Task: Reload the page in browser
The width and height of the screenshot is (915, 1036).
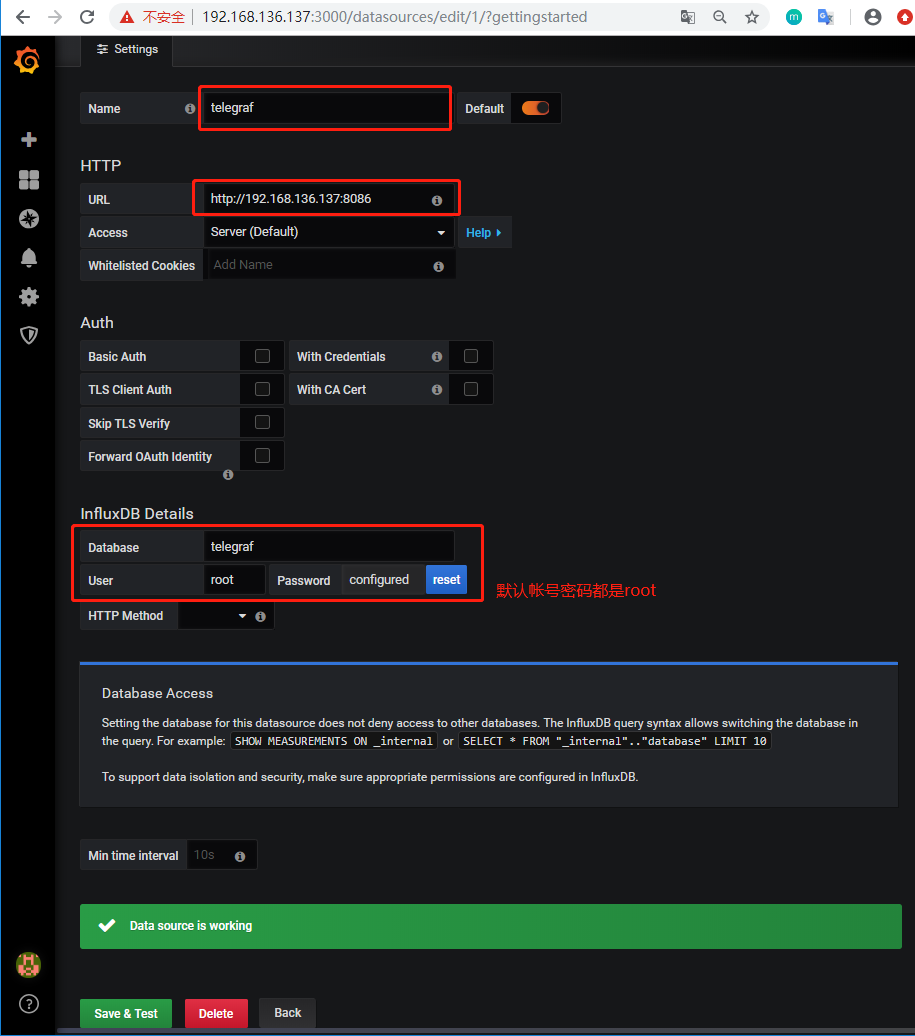Action: (87, 17)
